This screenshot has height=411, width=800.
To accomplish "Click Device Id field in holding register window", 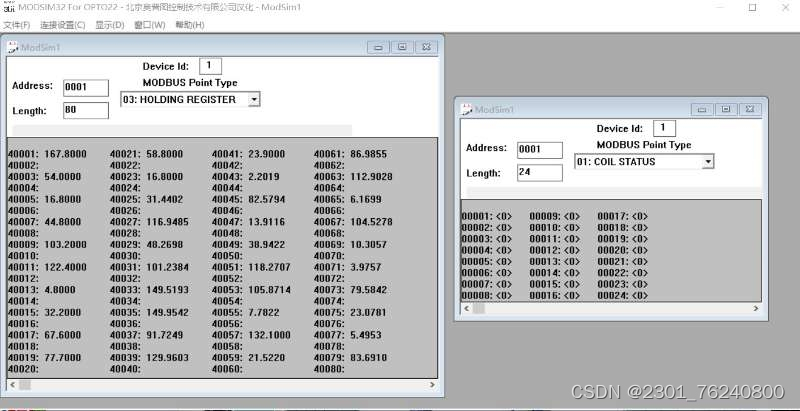I will coord(210,66).
